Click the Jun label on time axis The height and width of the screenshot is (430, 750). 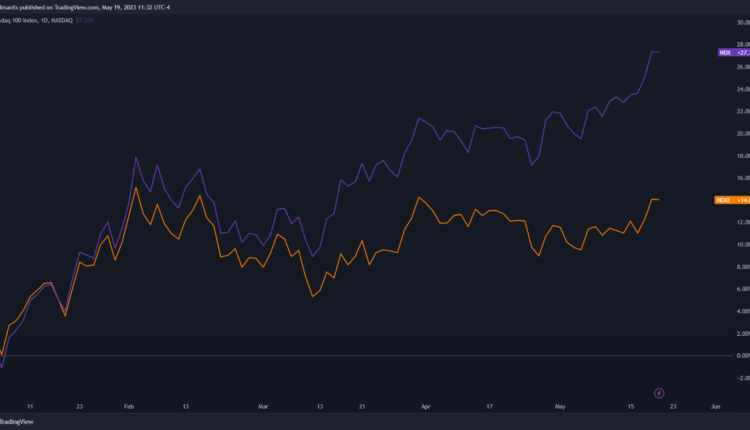click(x=714, y=408)
